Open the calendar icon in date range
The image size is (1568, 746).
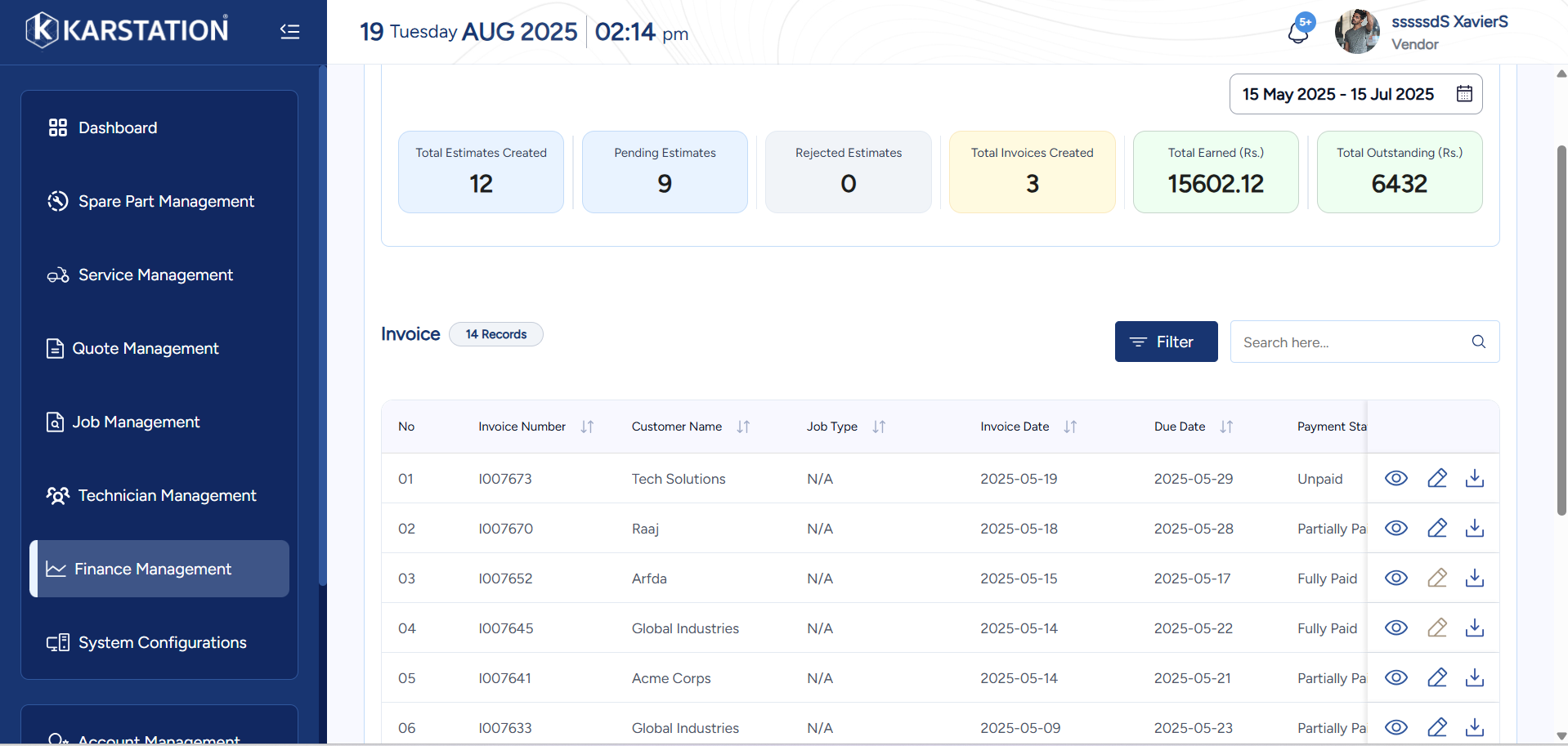click(x=1464, y=94)
